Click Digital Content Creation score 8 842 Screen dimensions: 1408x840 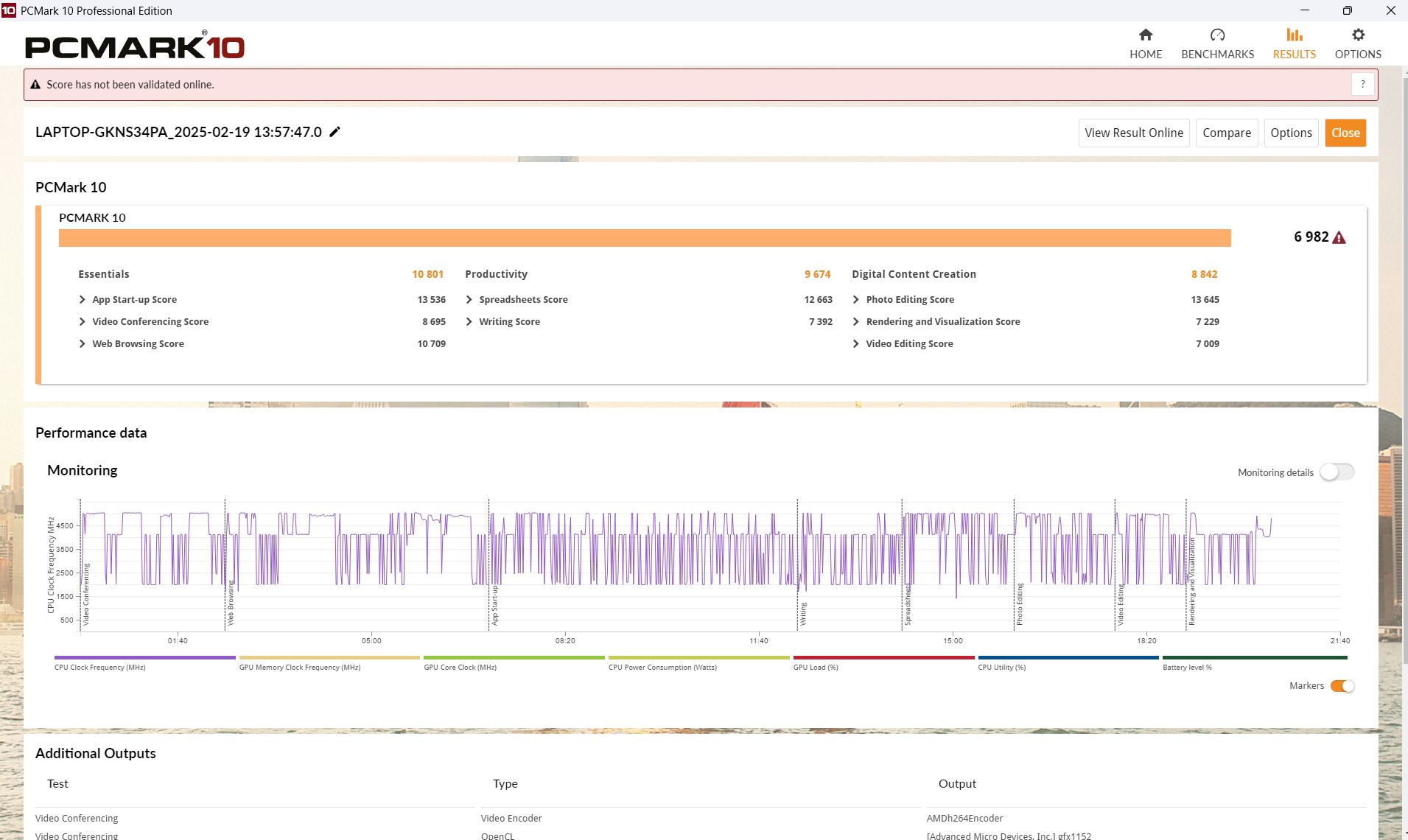[1204, 274]
